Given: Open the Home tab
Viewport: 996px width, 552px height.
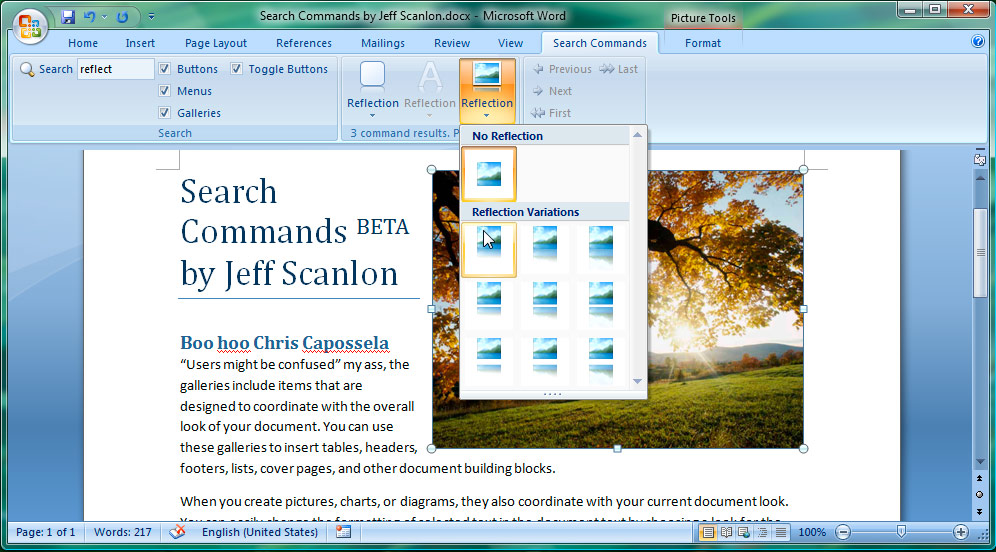Looking at the screenshot, I should click(x=83, y=43).
